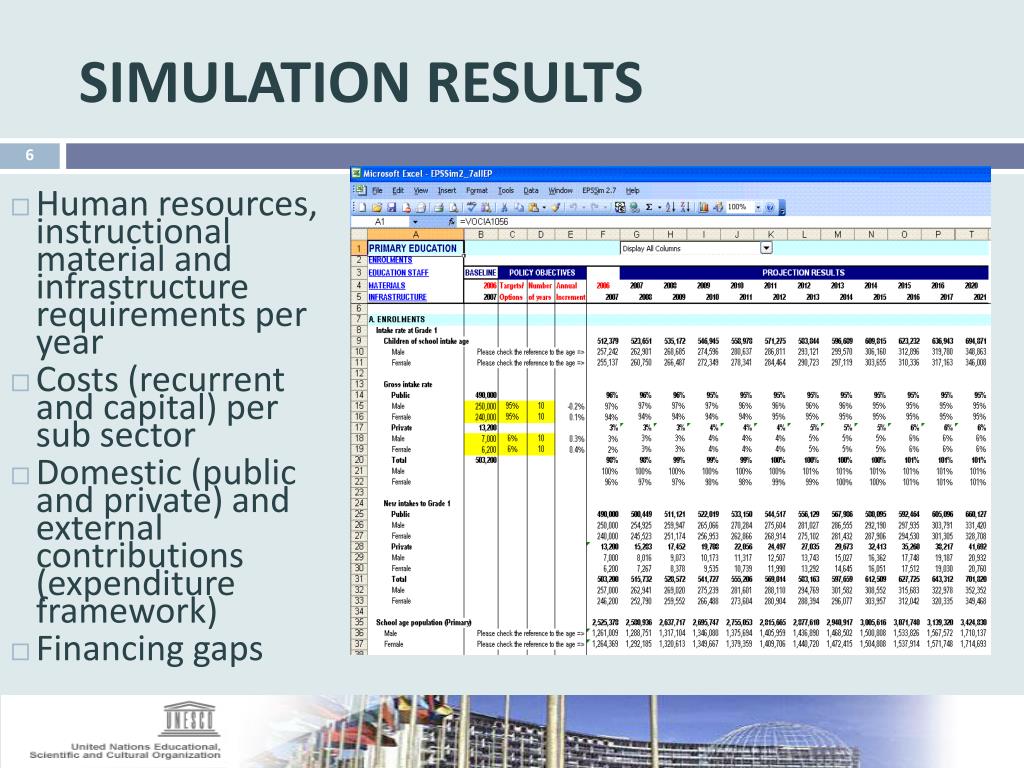1024x768 pixels.
Task: Open the Paste options dropdown arrow
Action: pyautogui.click(x=543, y=208)
